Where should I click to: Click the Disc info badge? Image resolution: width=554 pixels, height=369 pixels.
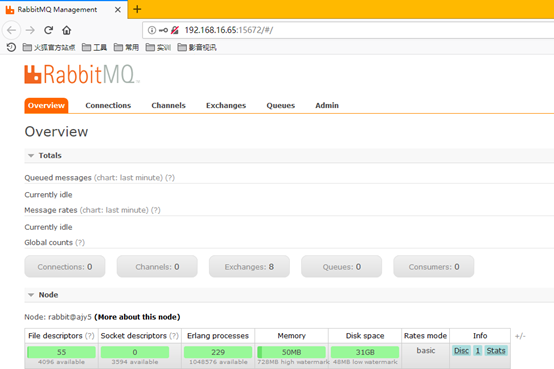pos(461,351)
